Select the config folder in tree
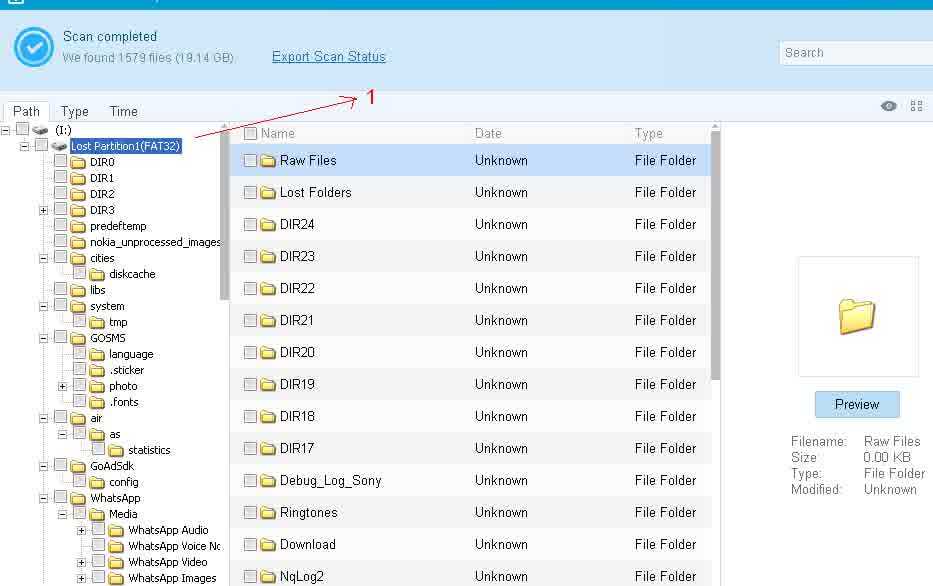Image resolution: width=933 pixels, height=586 pixels. coord(124,482)
